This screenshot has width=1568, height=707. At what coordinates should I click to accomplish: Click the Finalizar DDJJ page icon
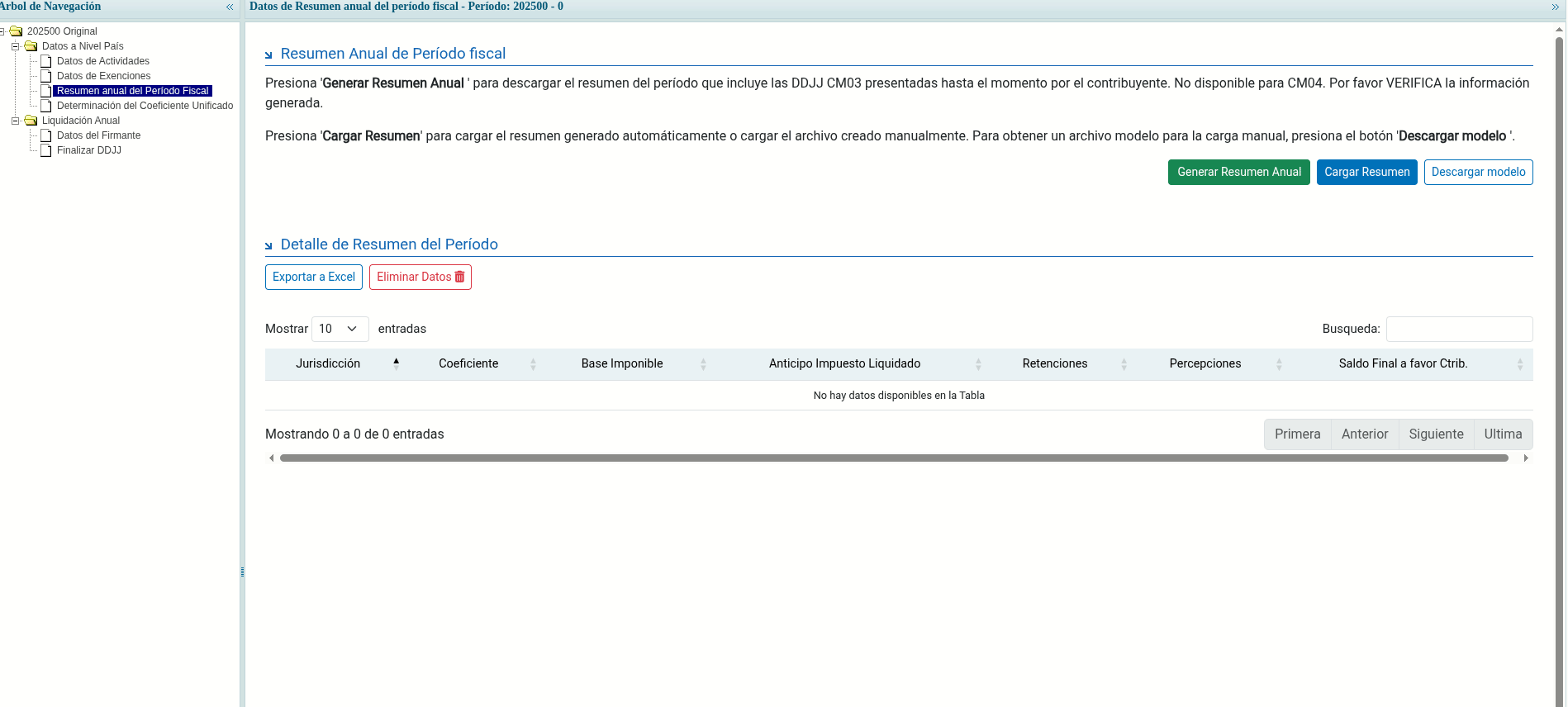pyautogui.click(x=46, y=150)
